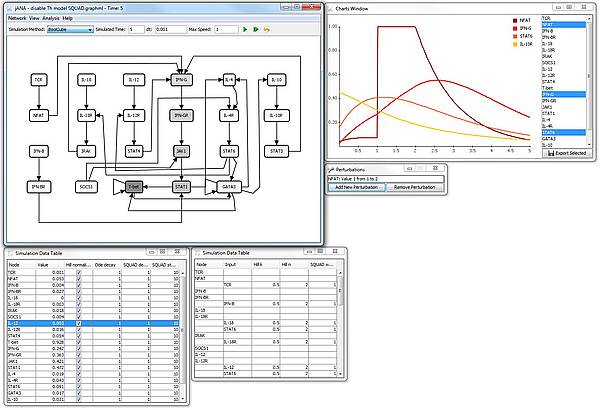
Task: Open the Simulation Method dropdown
Action: pos(70,30)
